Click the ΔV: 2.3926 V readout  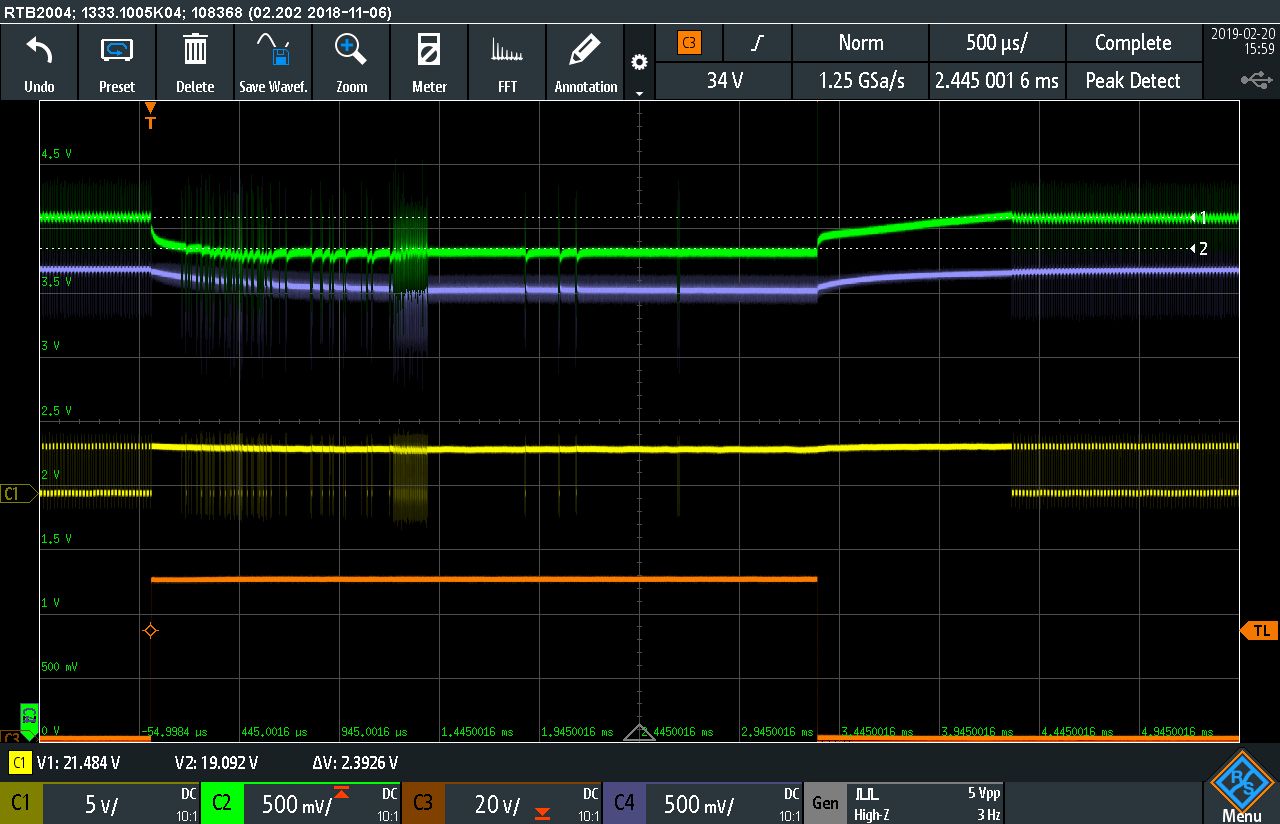355,763
